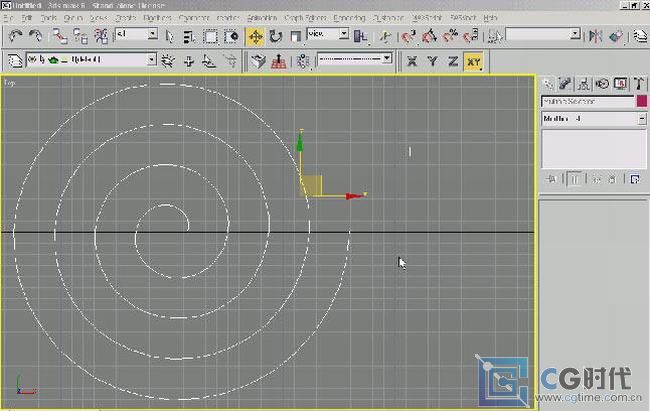Viewport: 650px width, 411px height.
Task: Expand the Modifier List dropdown
Action: 594,119
